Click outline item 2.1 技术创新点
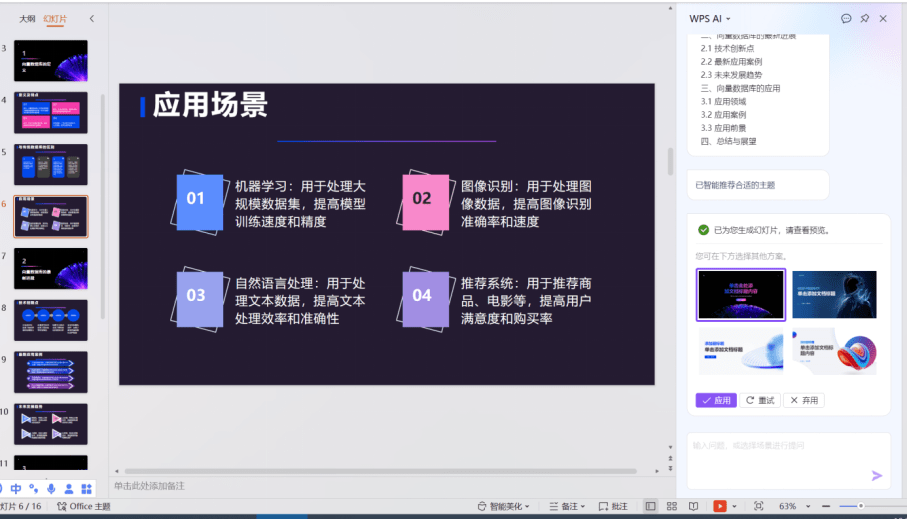The width and height of the screenshot is (908, 519). 727,49
